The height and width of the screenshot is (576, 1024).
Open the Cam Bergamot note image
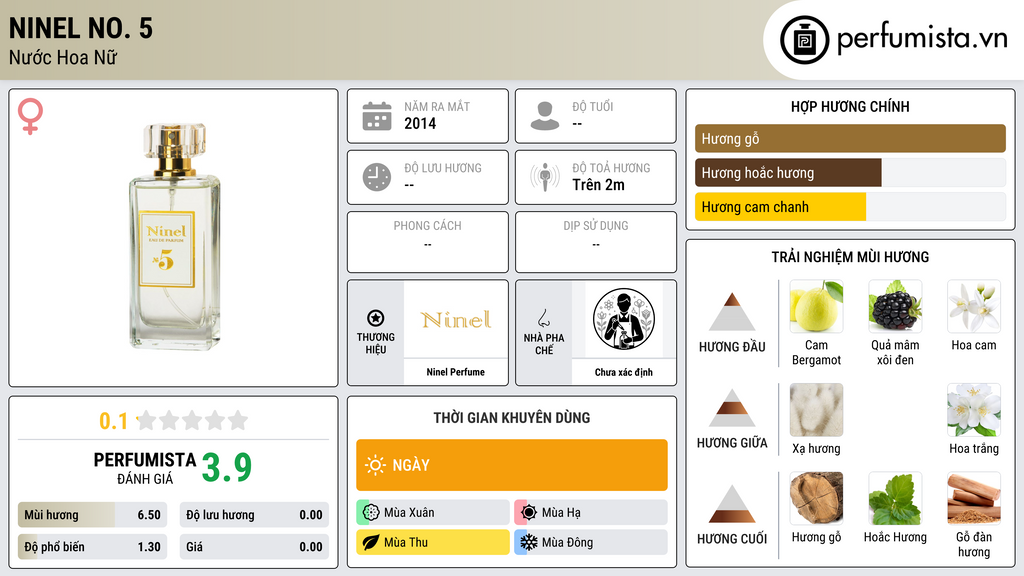816,306
